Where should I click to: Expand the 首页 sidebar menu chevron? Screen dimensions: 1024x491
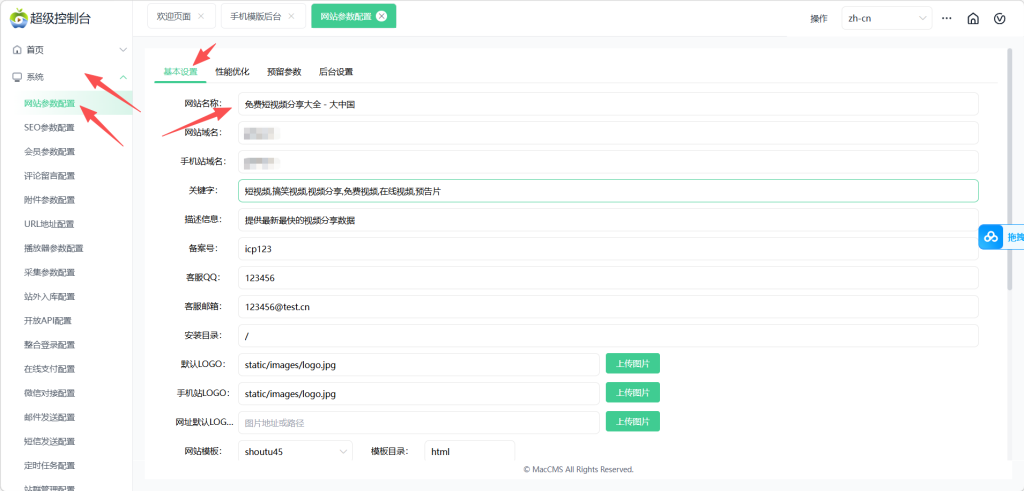[x=123, y=50]
